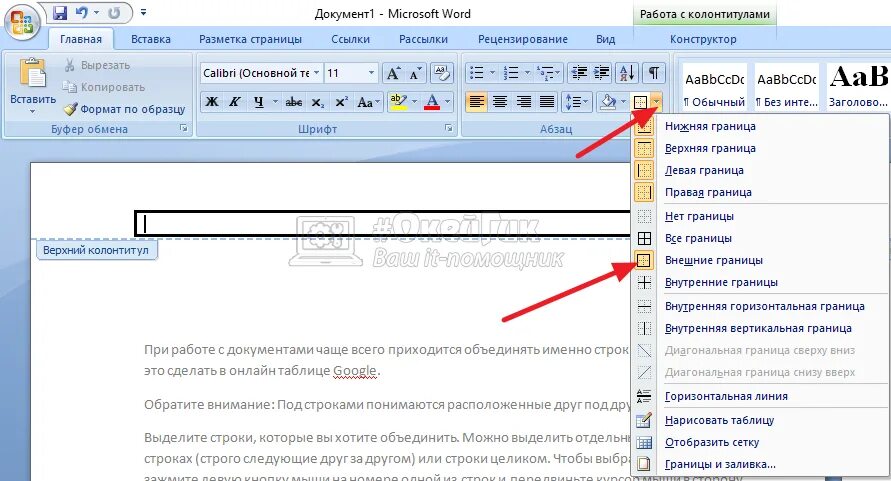This screenshot has width=891, height=481.
Task: Apply yellow text highlight color
Action: click(398, 102)
